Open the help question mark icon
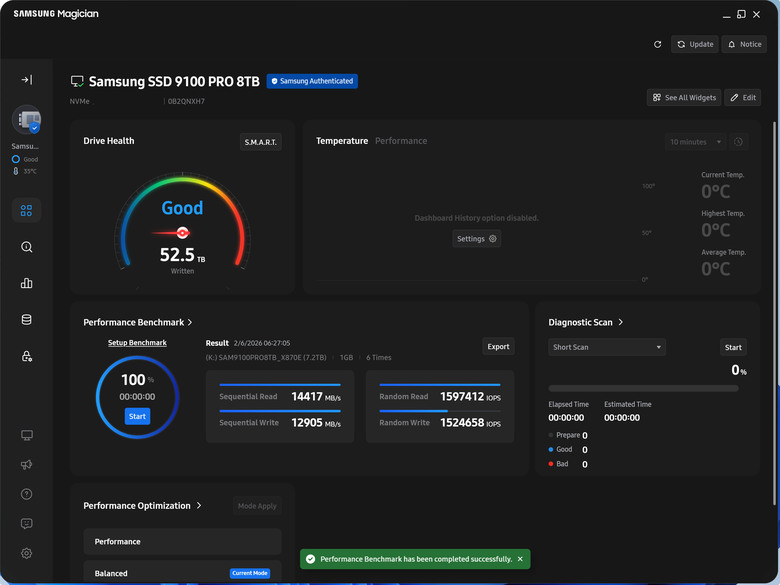Viewport: 780px width, 585px height. tap(26, 494)
